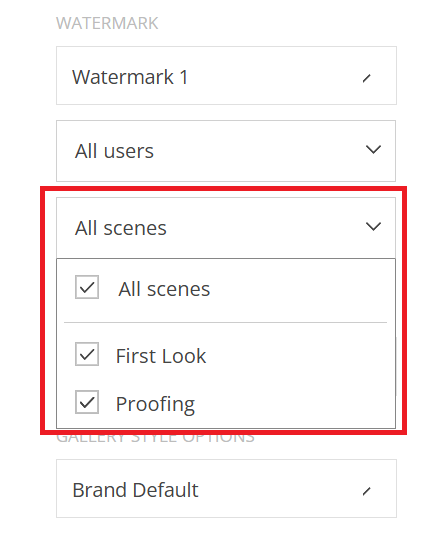
Task: Click the All users label text
Action: pos(114,151)
